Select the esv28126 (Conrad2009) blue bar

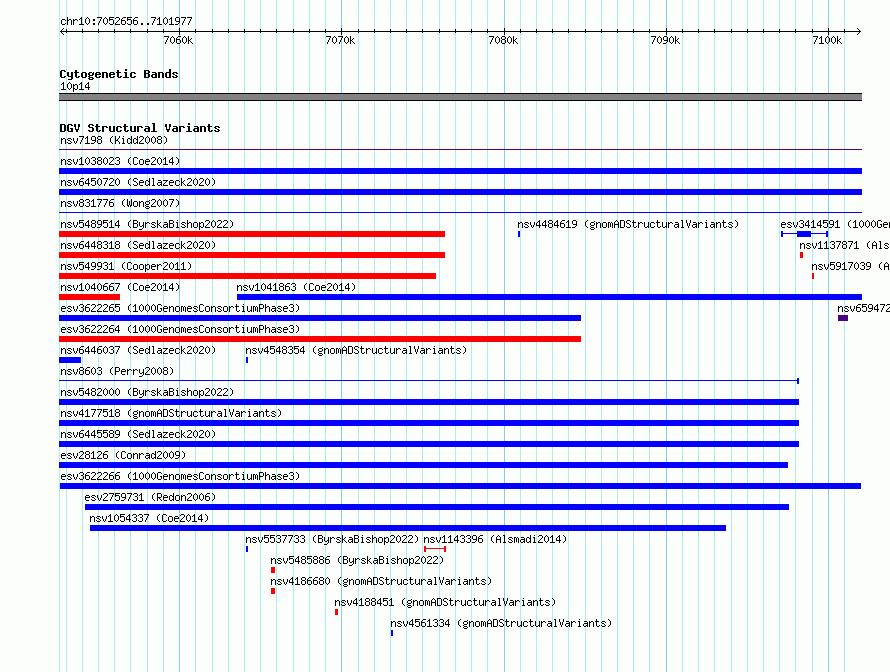click(423, 465)
